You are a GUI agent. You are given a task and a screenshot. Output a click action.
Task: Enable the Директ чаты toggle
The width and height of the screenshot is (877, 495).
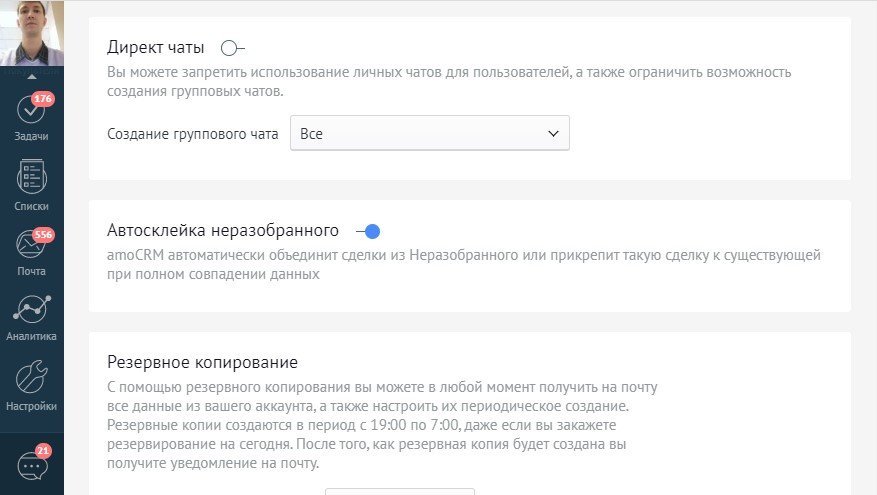click(x=233, y=48)
